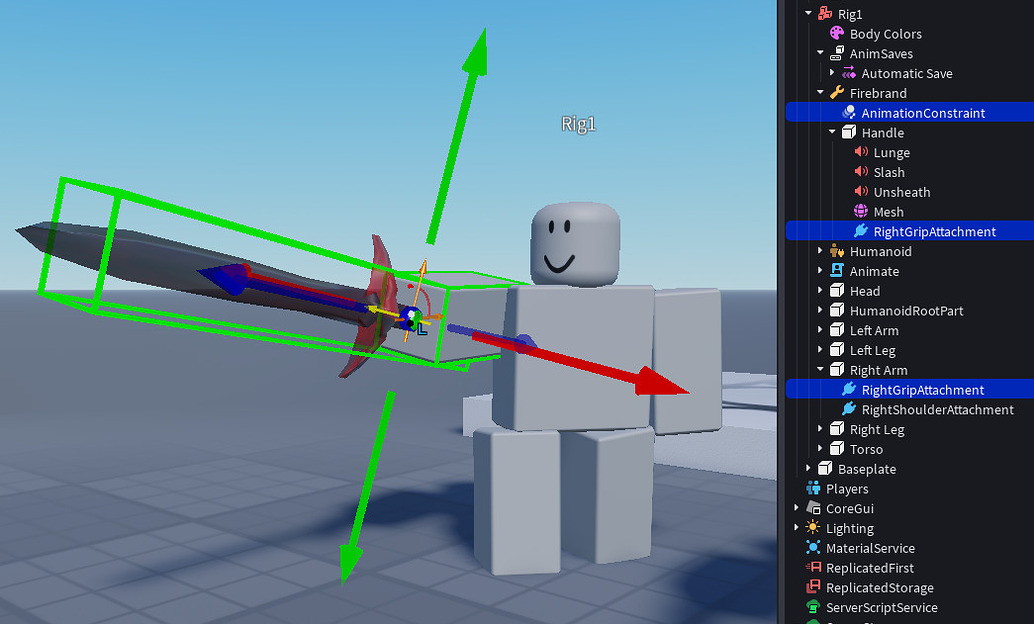Collapse the Rig1 tree node

pyautogui.click(x=808, y=13)
